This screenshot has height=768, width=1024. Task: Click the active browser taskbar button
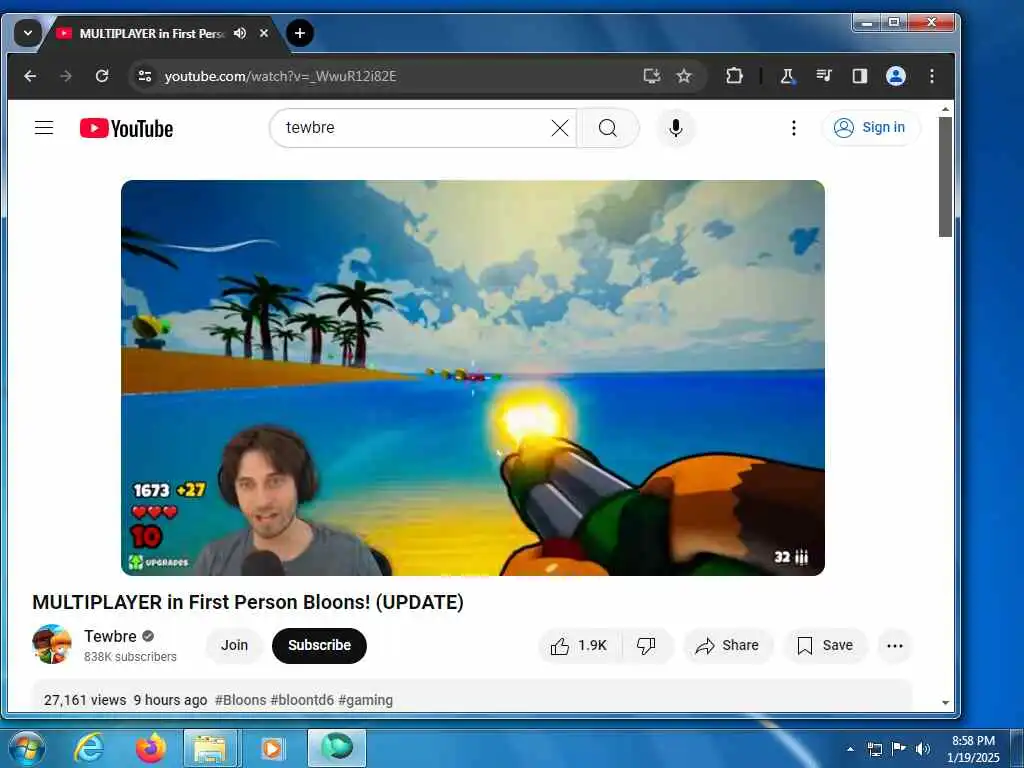(336, 748)
